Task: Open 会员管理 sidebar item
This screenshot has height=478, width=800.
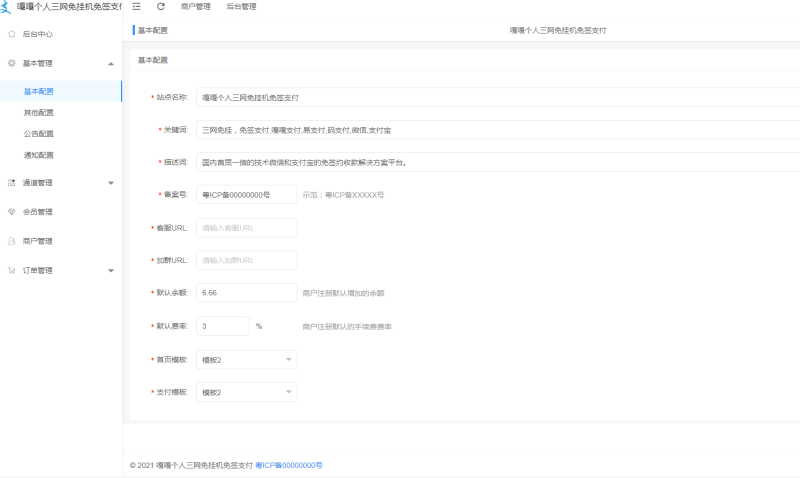Action: (37, 212)
